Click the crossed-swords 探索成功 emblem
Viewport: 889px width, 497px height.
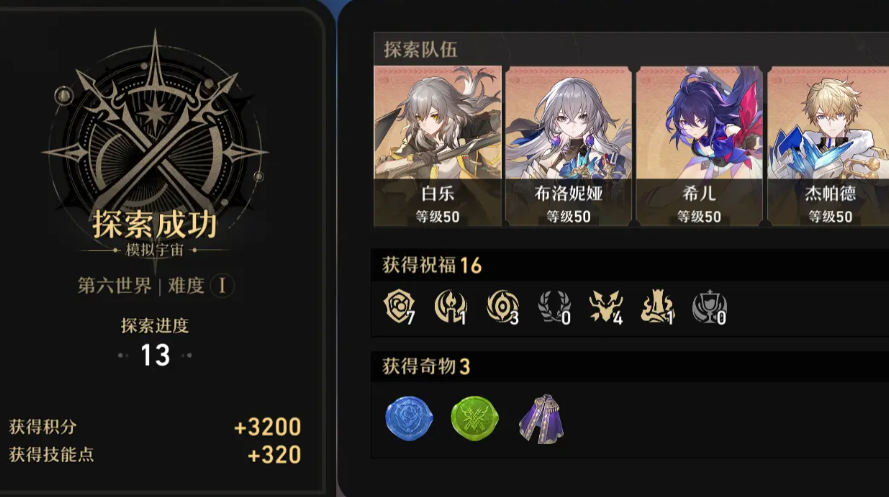click(154, 133)
